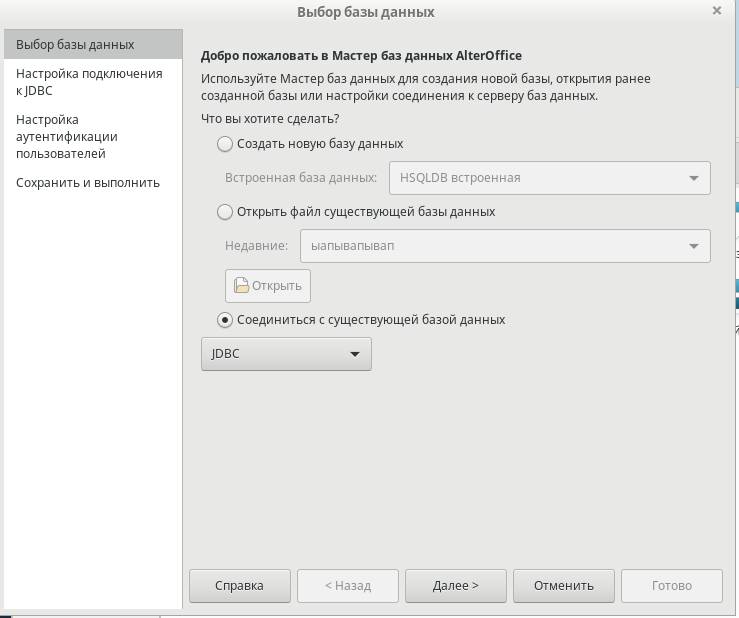Open the JDBC database type dropdown
Image resolution: width=739 pixels, height=618 pixels.
click(286, 354)
